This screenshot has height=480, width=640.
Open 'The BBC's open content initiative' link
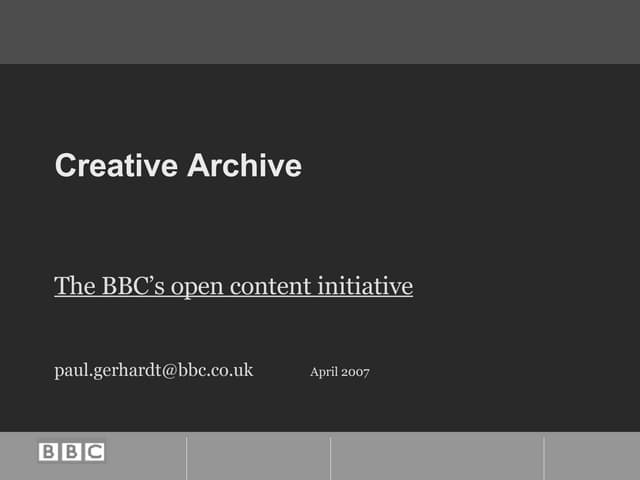click(233, 287)
